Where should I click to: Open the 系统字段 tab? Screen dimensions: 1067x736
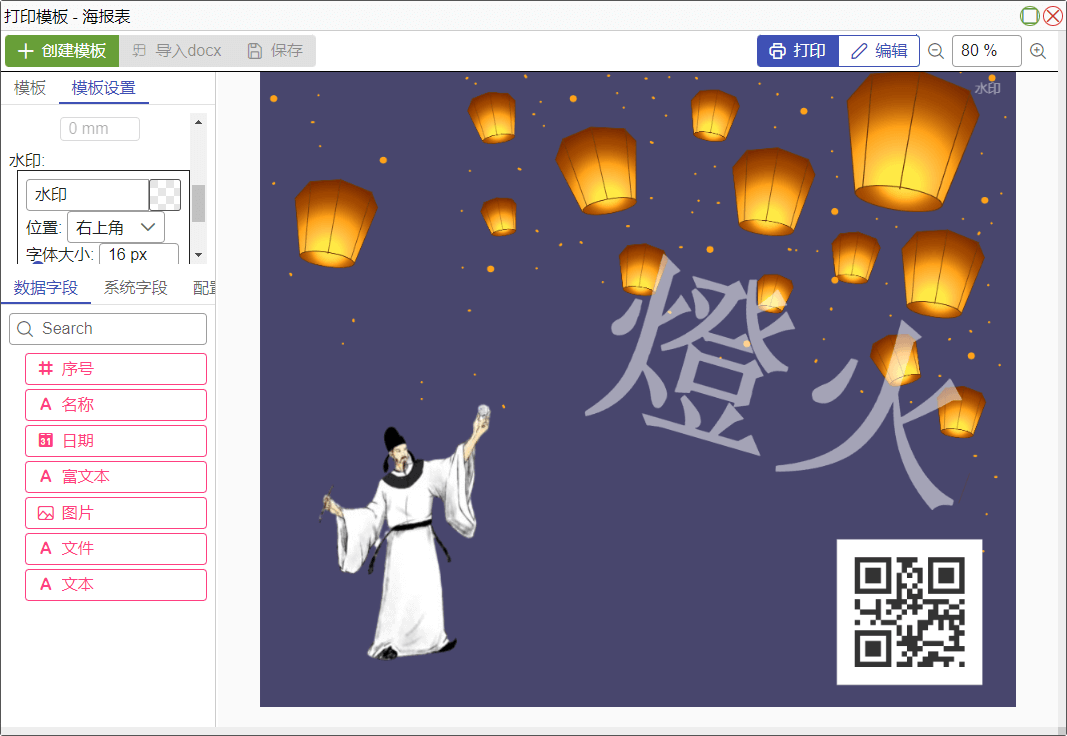pyautogui.click(x=136, y=288)
